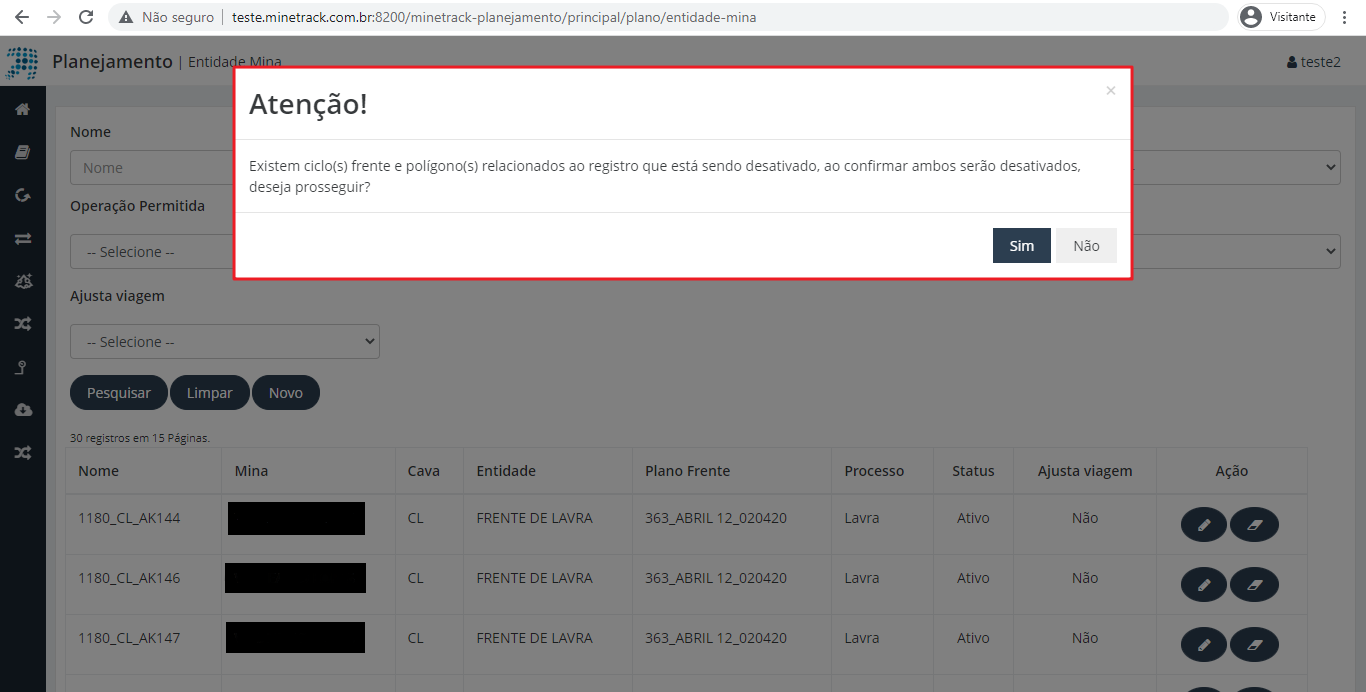This screenshot has width=1366, height=692.
Task: Click the Não seguro warning icon
Action: [126, 17]
